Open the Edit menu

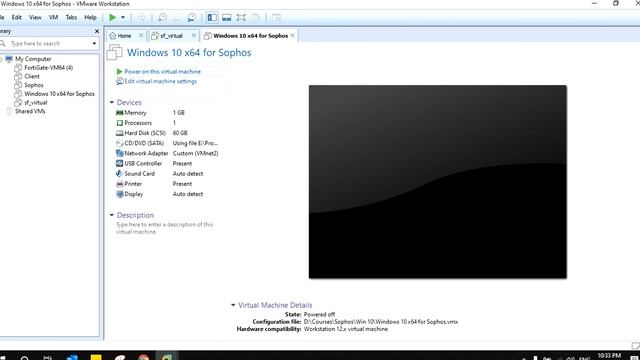click(x=17, y=17)
